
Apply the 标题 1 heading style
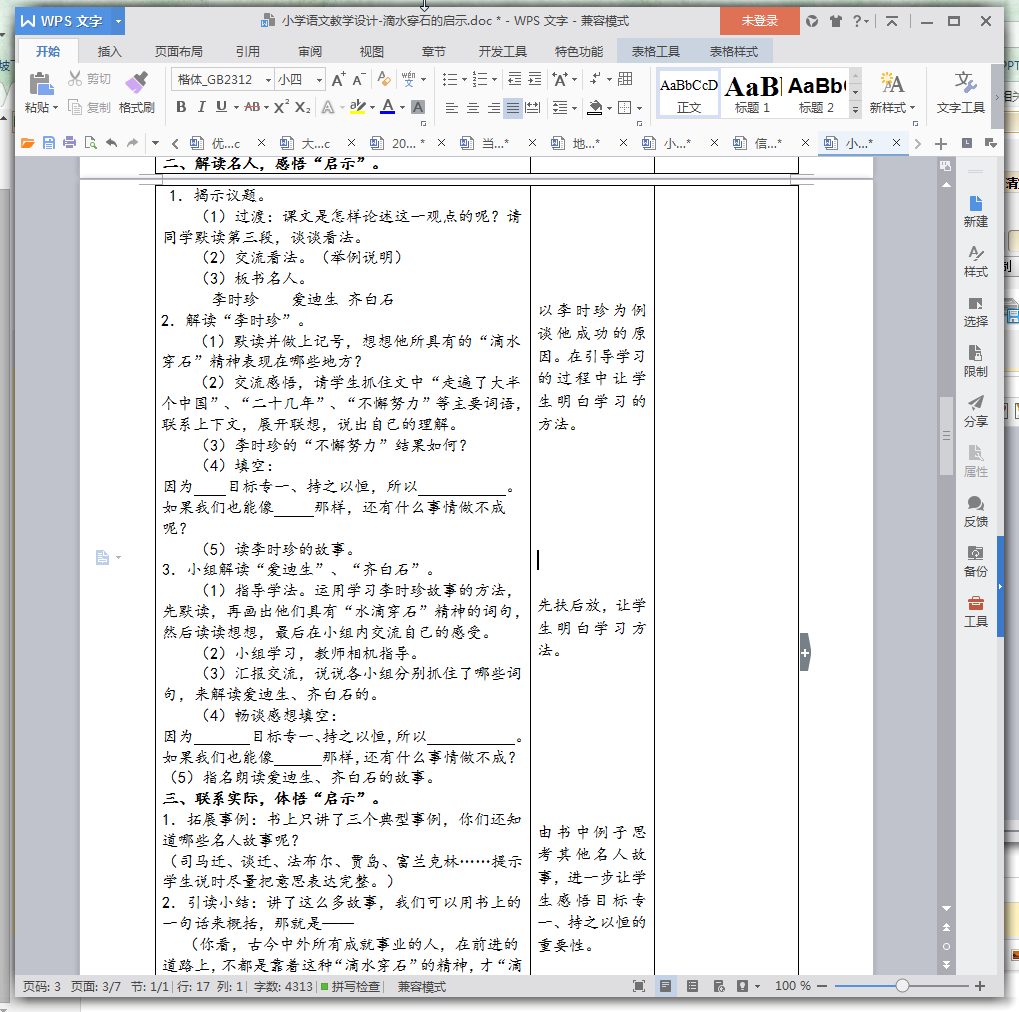click(x=752, y=93)
